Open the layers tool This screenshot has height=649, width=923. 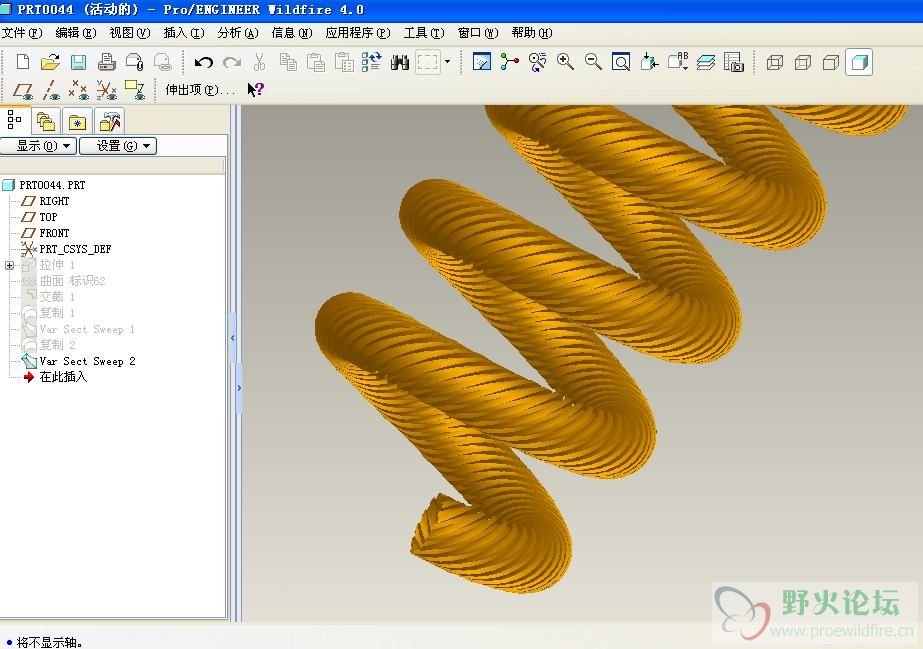tap(706, 62)
